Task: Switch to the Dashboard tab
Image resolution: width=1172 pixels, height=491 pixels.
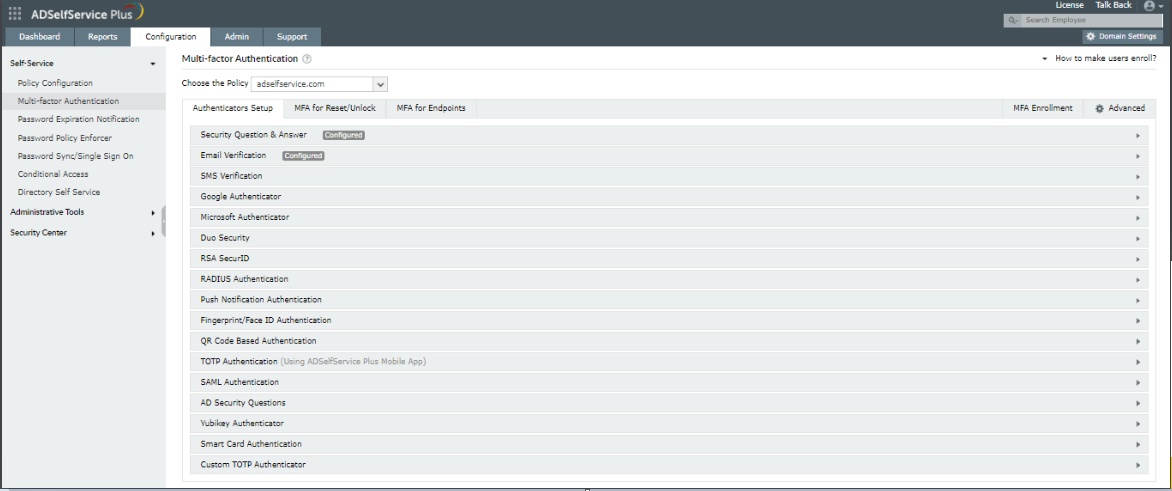Action: (39, 37)
